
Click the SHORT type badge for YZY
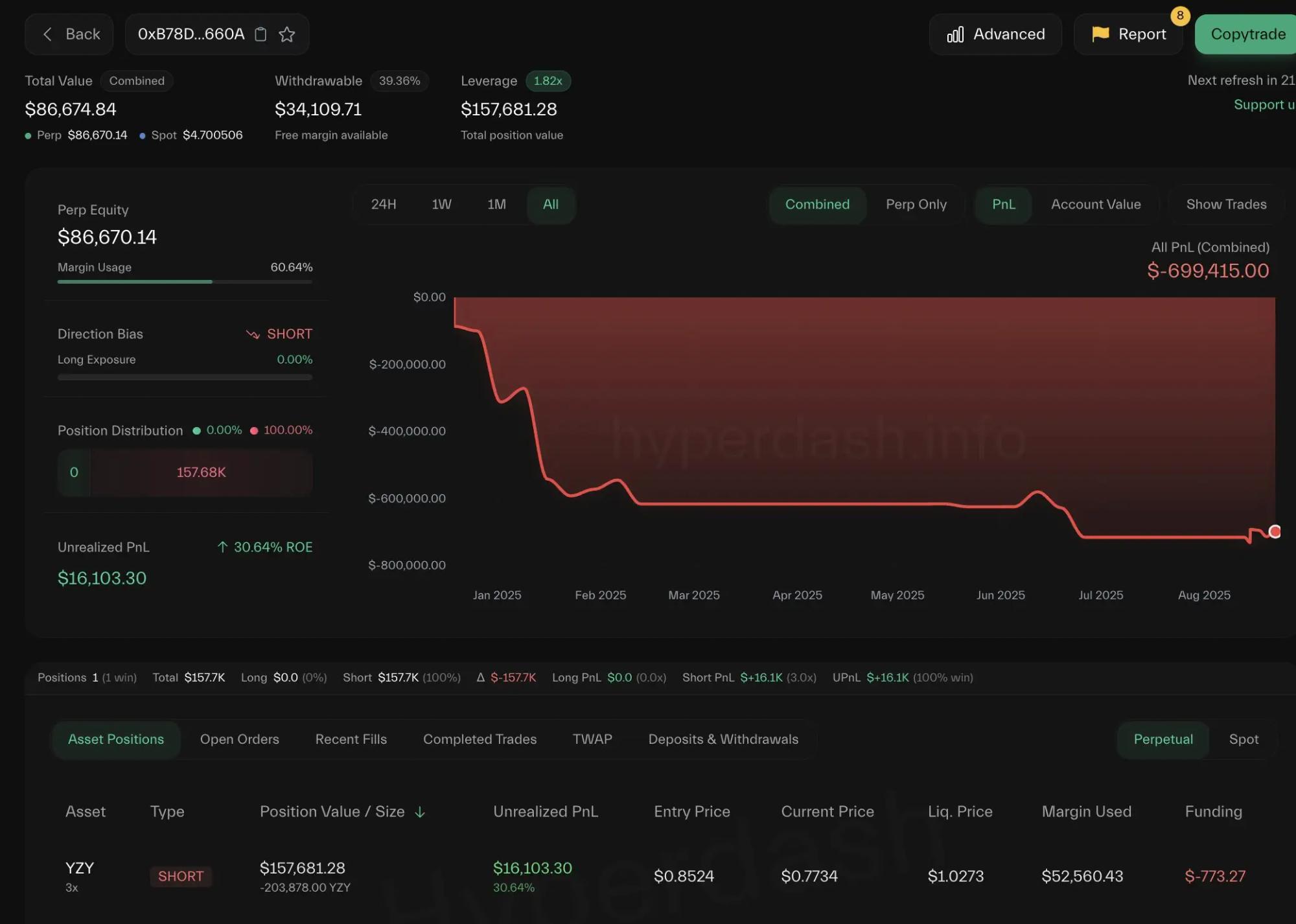click(x=181, y=877)
